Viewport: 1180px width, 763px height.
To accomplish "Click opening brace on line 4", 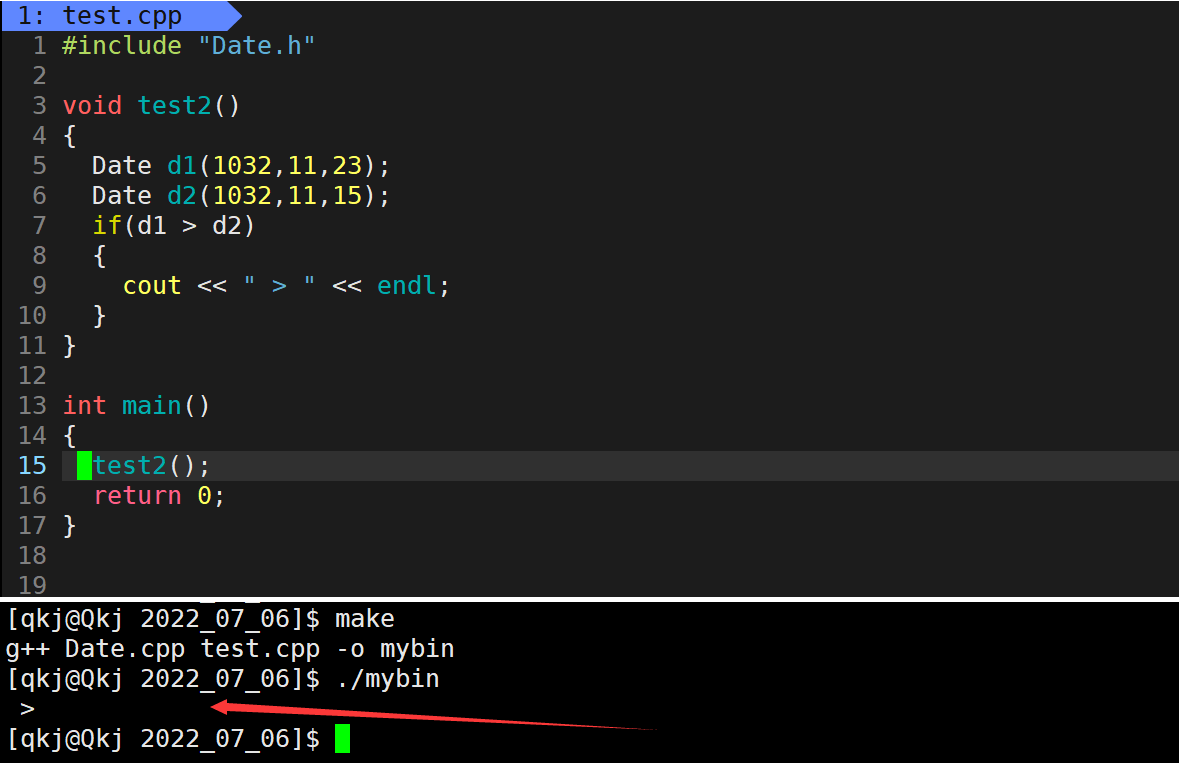I will (69, 136).
